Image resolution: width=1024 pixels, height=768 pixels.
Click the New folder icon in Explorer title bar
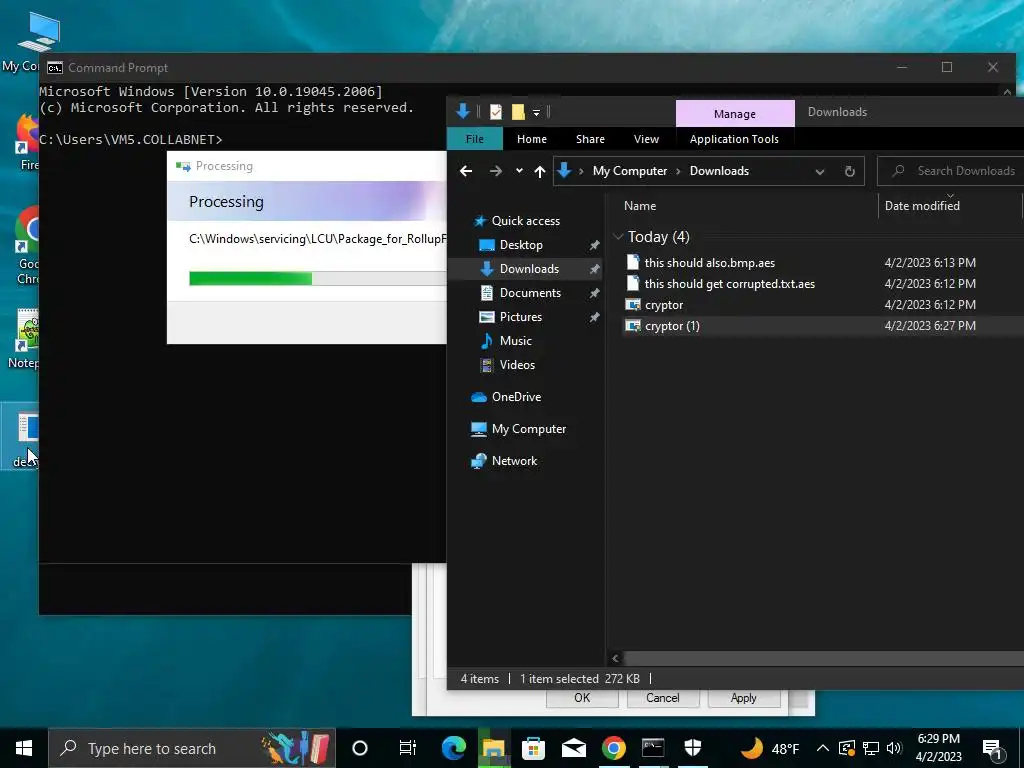click(518, 112)
